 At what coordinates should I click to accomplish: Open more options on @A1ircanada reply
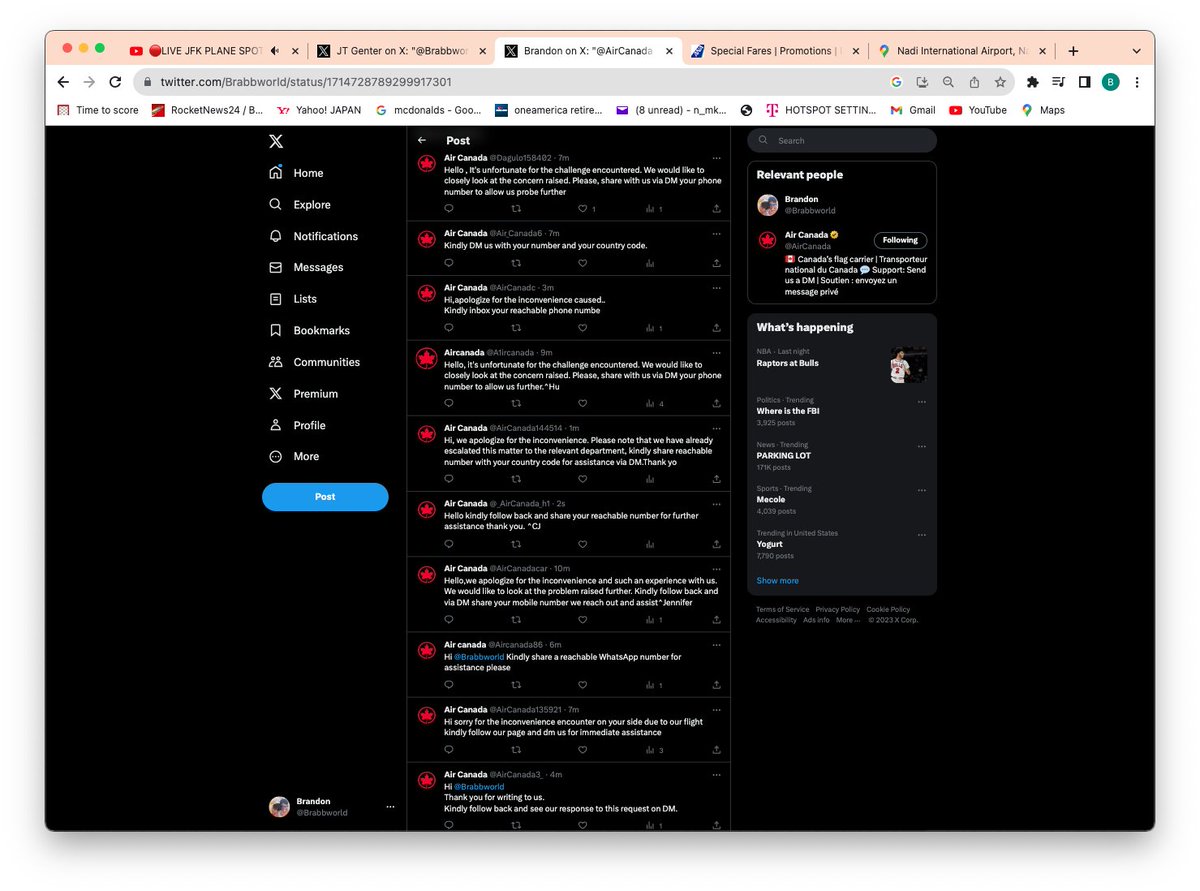pos(716,353)
